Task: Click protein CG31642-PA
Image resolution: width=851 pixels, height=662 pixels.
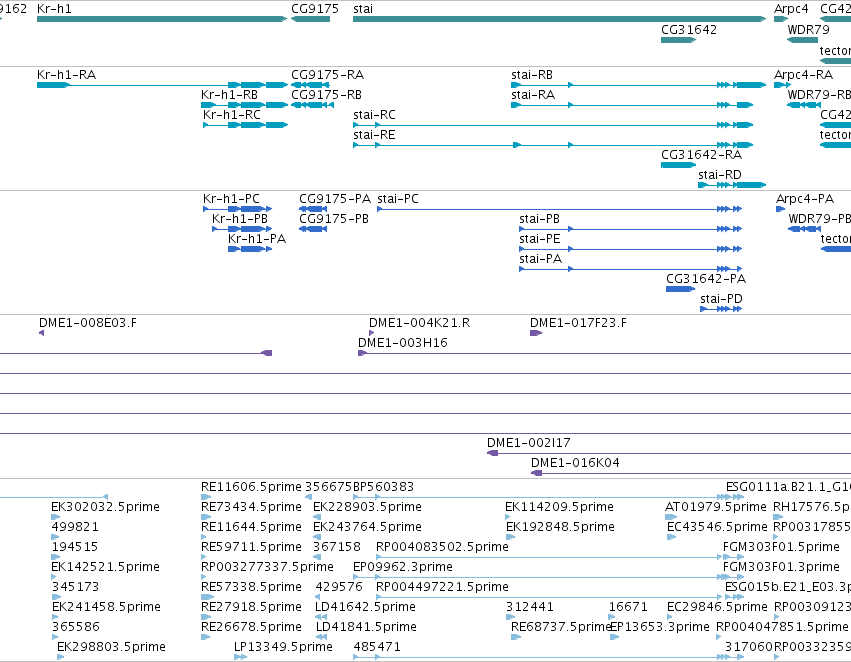Action: coord(681,289)
